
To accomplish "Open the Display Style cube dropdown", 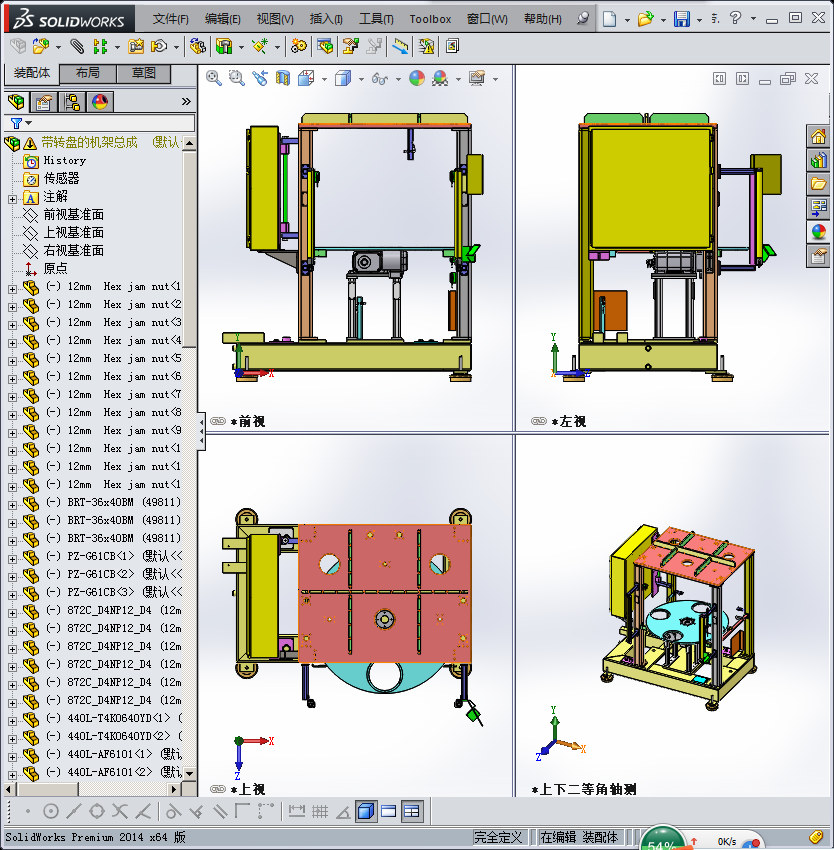I will coord(361,80).
